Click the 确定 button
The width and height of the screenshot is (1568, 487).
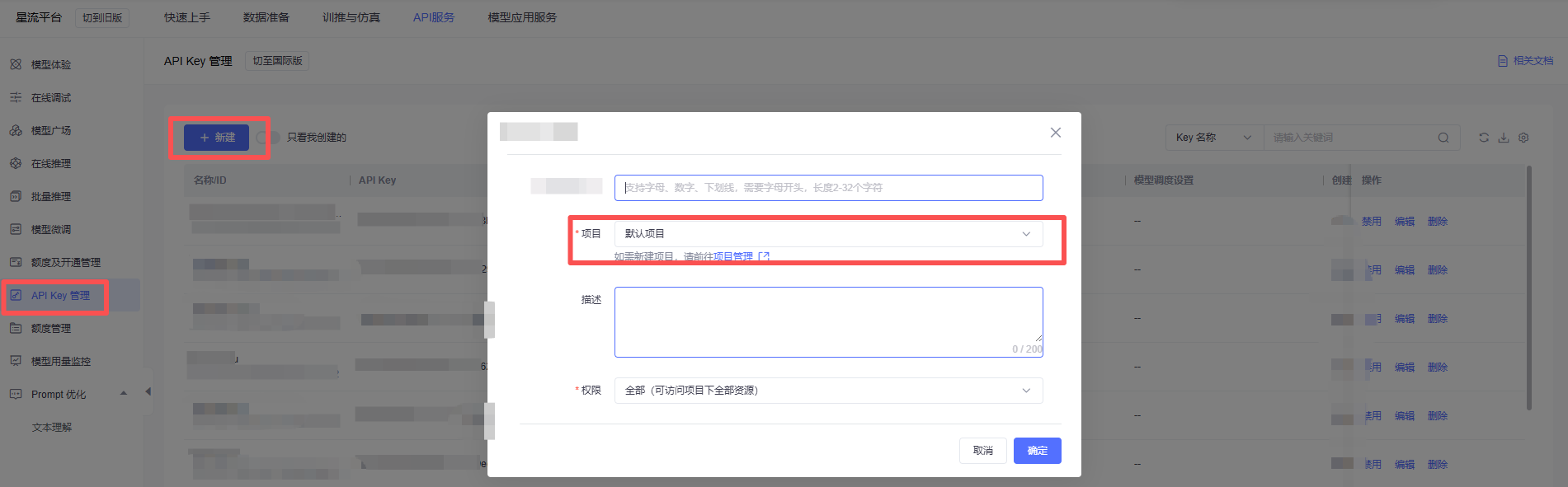[1037, 451]
